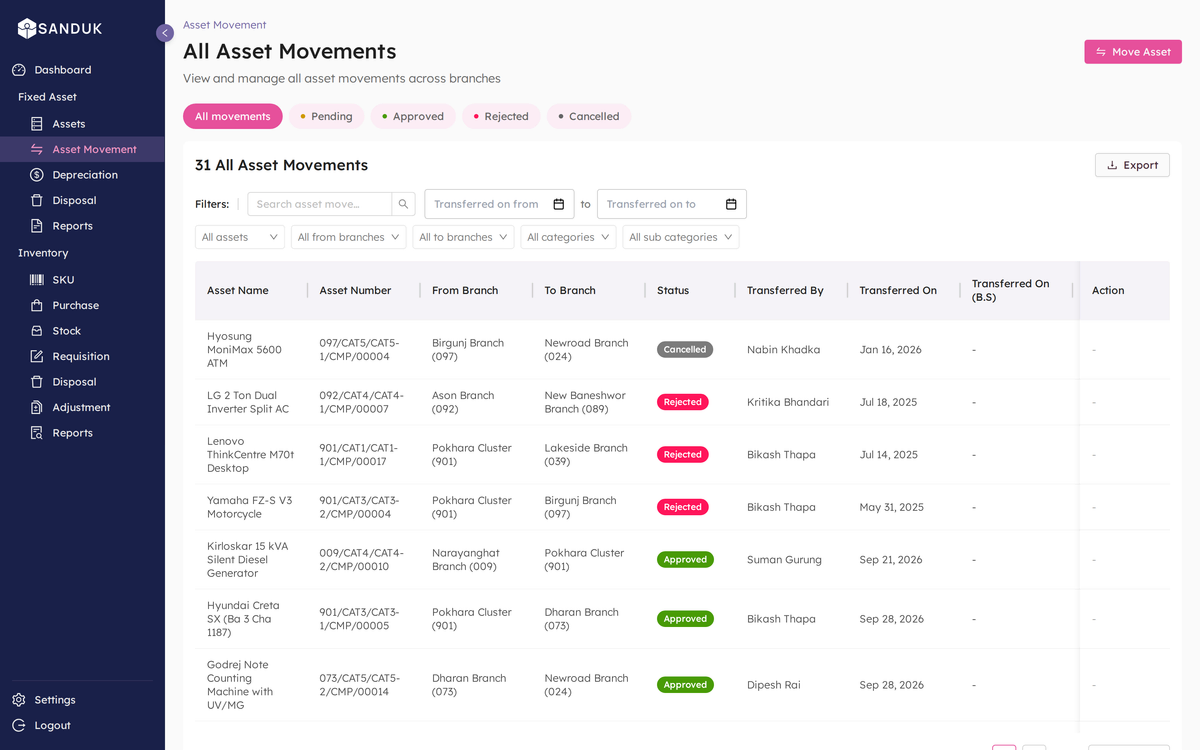Click the Asset Movement breadcrumb link
Image resolution: width=1200 pixels, height=750 pixels.
tap(225, 25)
